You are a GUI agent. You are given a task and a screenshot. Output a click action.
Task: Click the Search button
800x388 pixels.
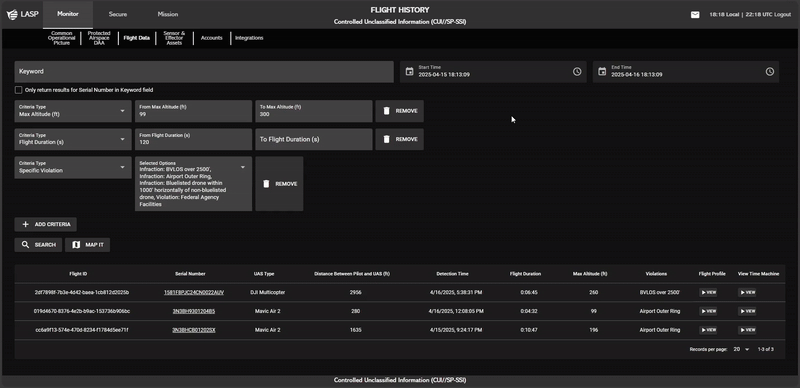click(x=38, y=245)
